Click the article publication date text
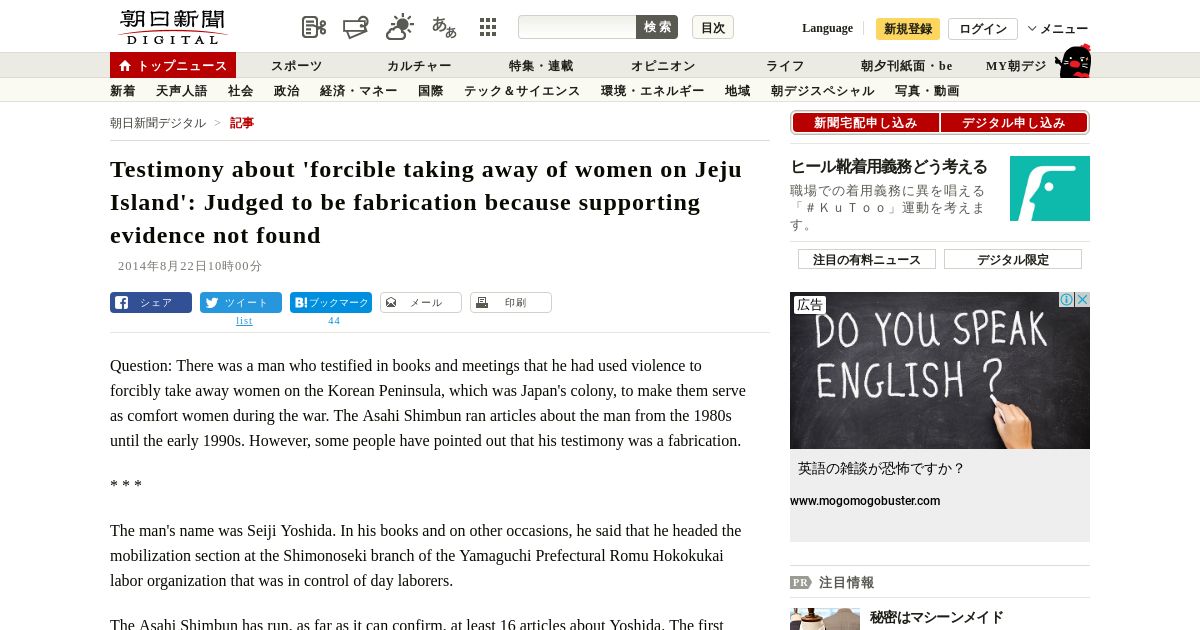This screenshot has width=1200, height=630. point(190,266)
